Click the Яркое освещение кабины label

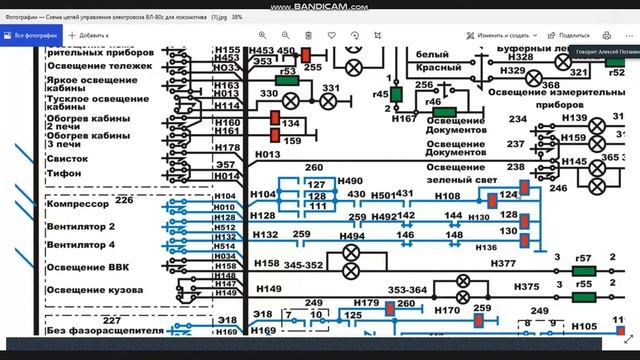click(92, 84)
